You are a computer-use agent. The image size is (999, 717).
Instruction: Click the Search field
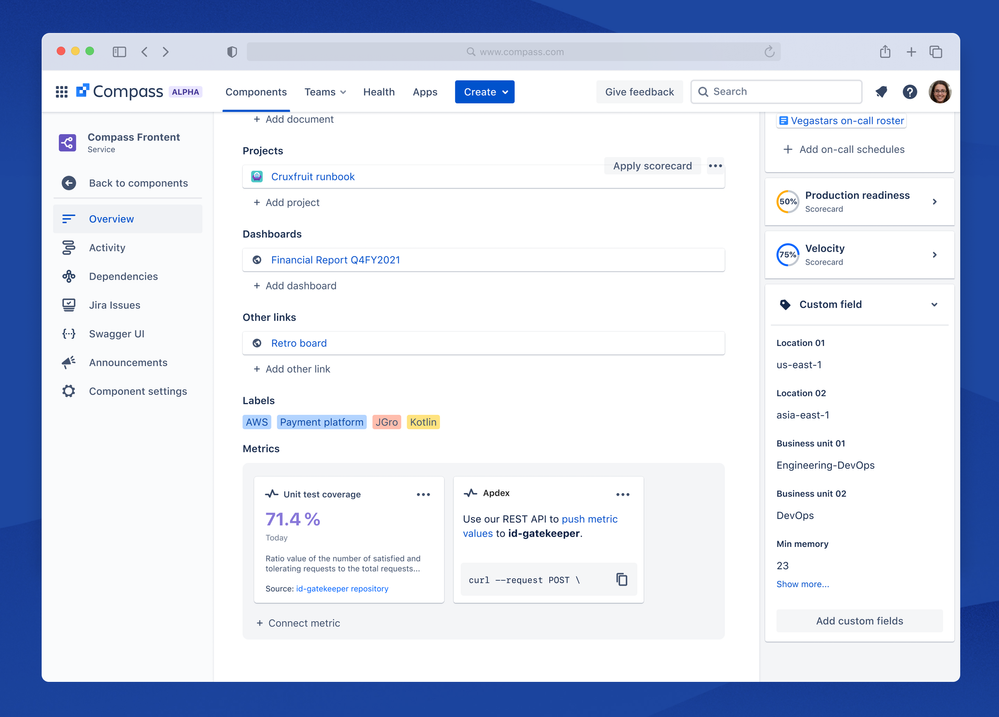[776, 92]
